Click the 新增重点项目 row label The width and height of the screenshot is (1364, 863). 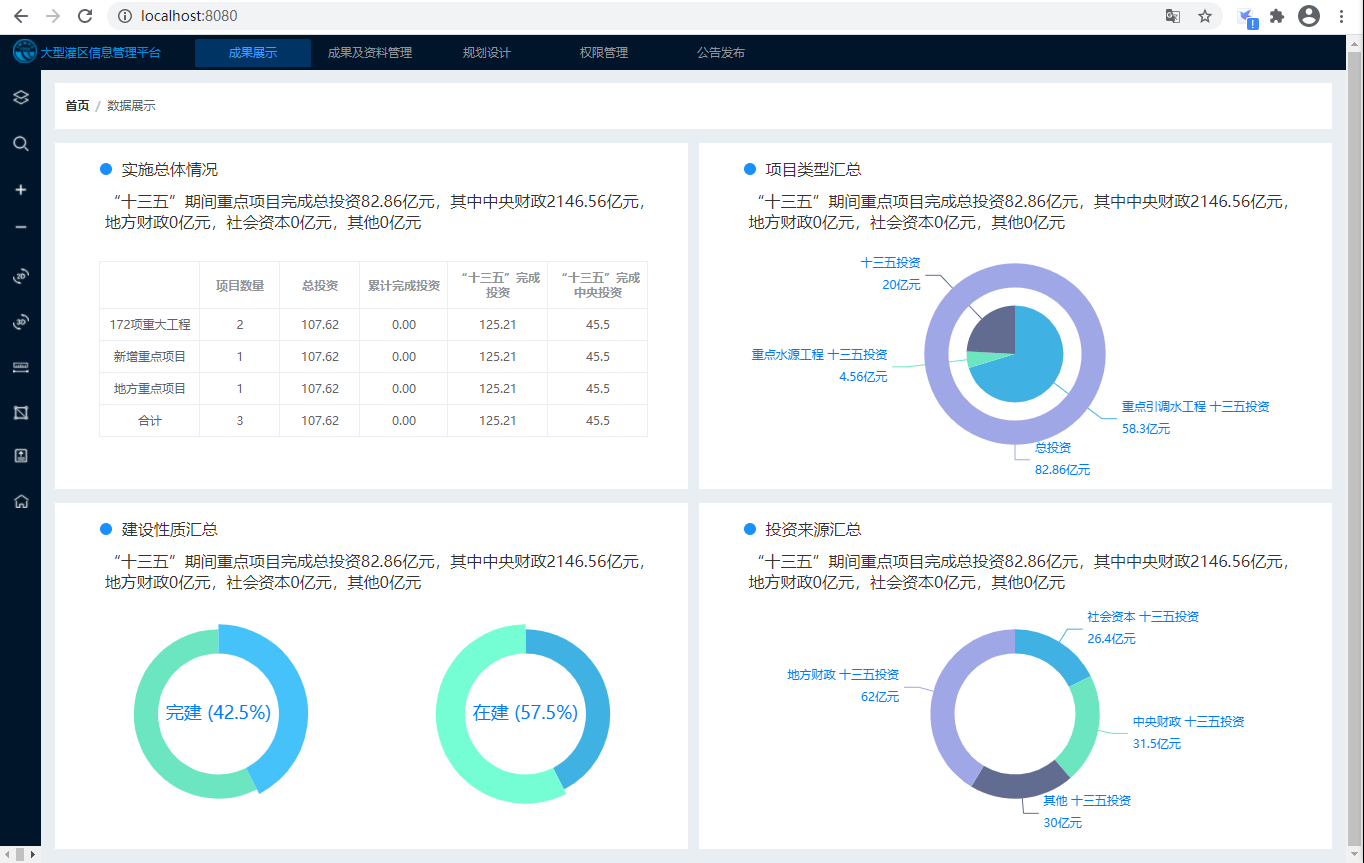(150, 357)
